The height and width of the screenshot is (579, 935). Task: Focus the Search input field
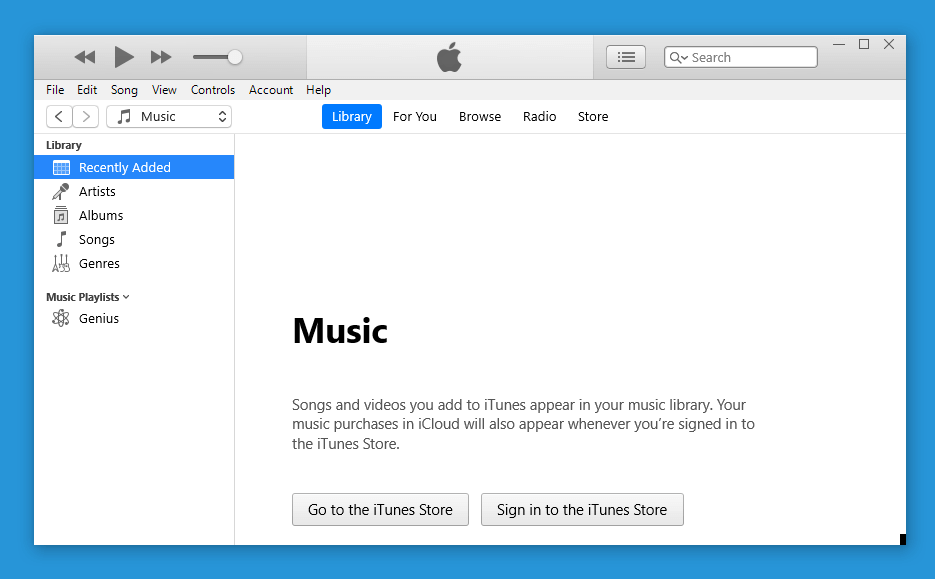[741, 57]
